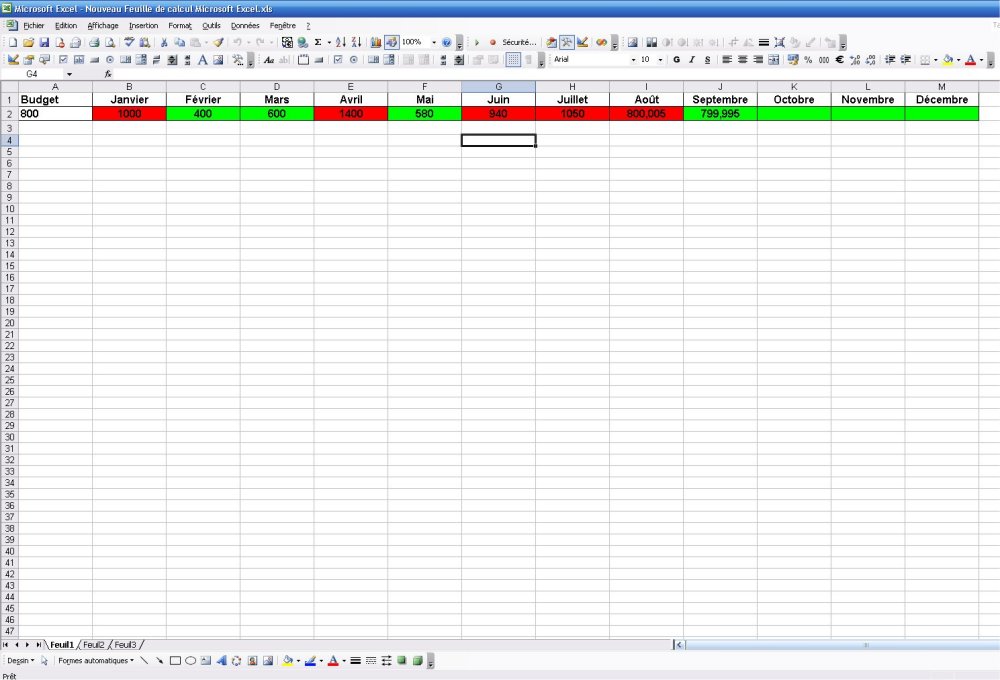Switch to the Feuil2 sheet tab
Image resolution: width=1000 pixels, height=680 pixels.
click(94, 645)
